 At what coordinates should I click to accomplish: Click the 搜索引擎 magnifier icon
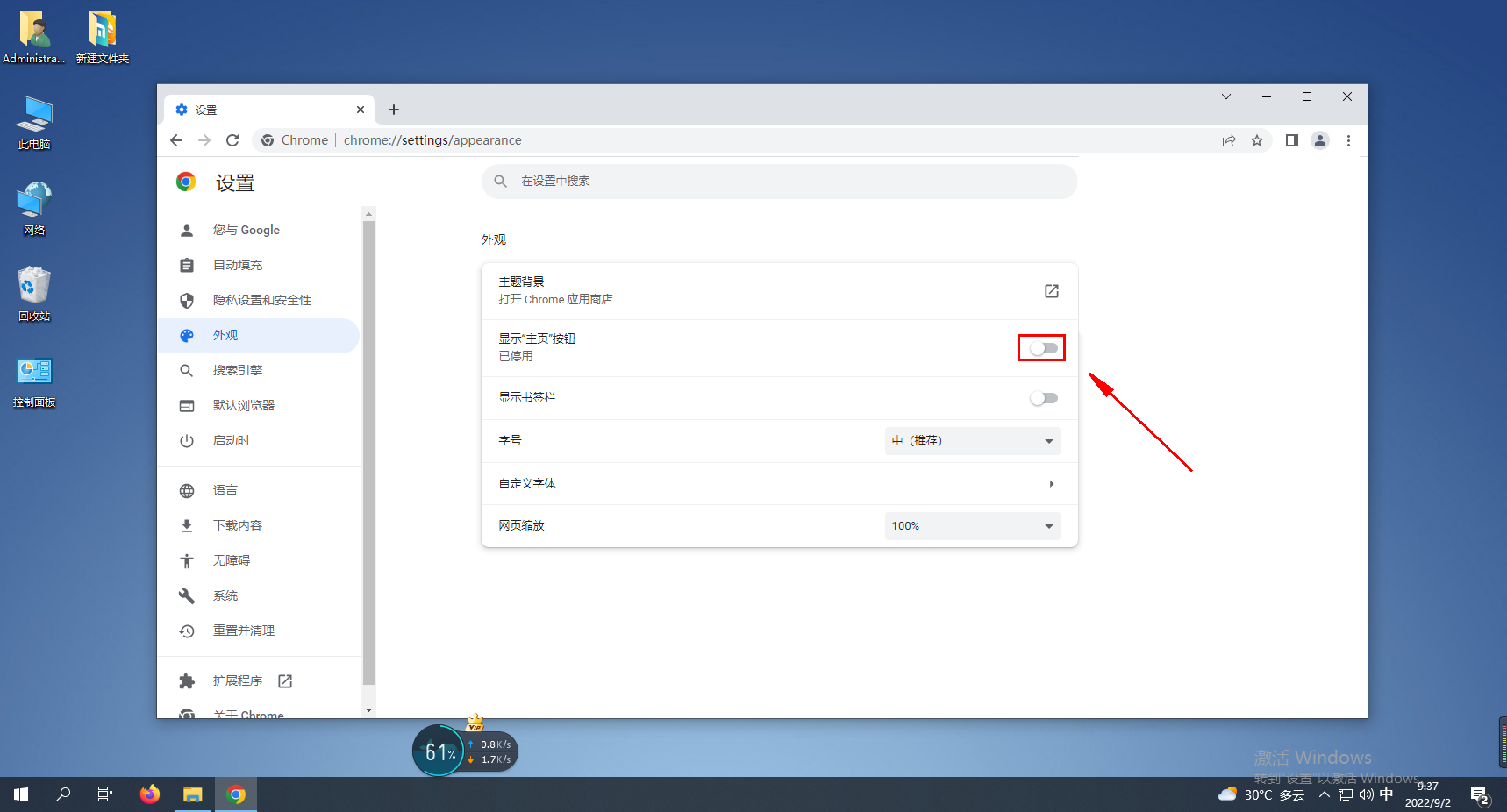coord(187,370)
